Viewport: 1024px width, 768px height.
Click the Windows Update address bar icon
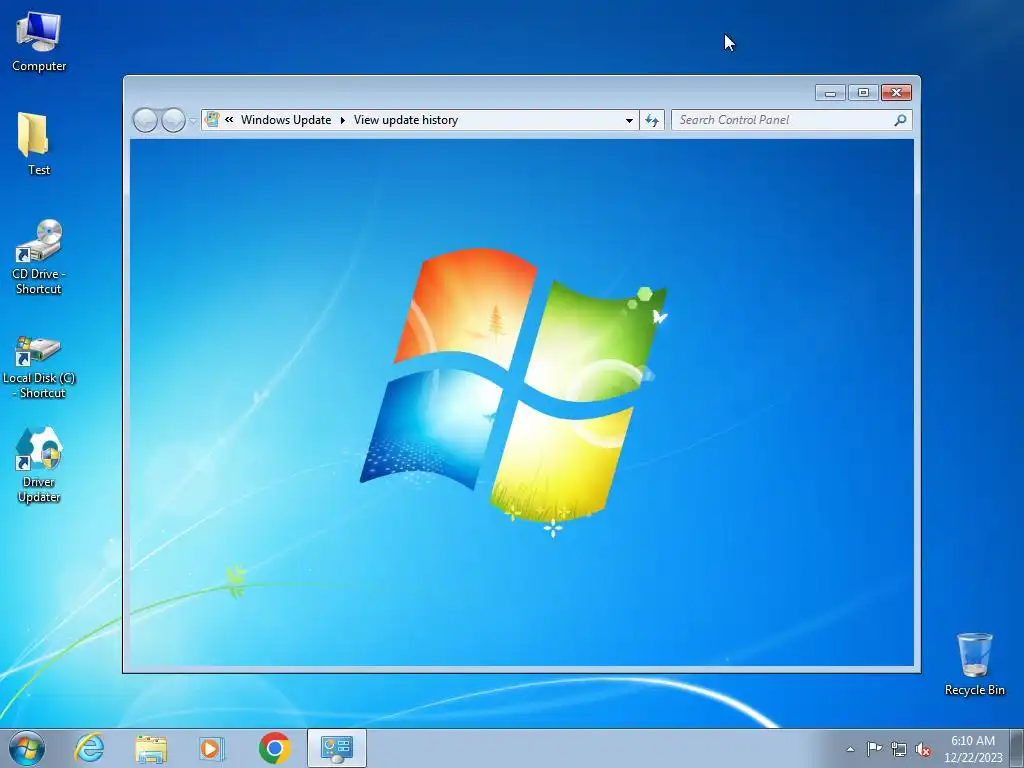click(212, 120)
